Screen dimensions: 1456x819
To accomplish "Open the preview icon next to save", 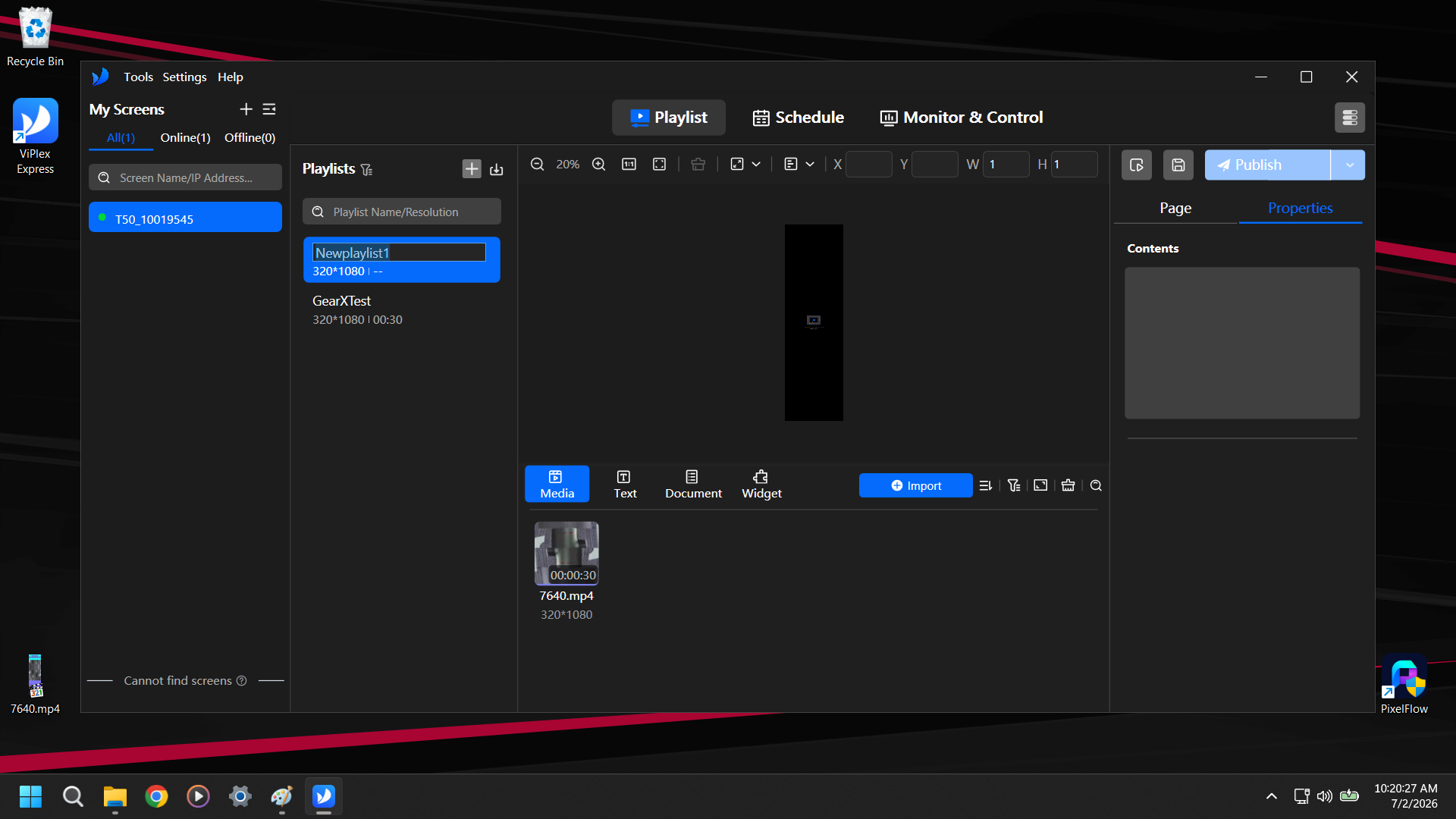I will click(x=1136, y=165).
